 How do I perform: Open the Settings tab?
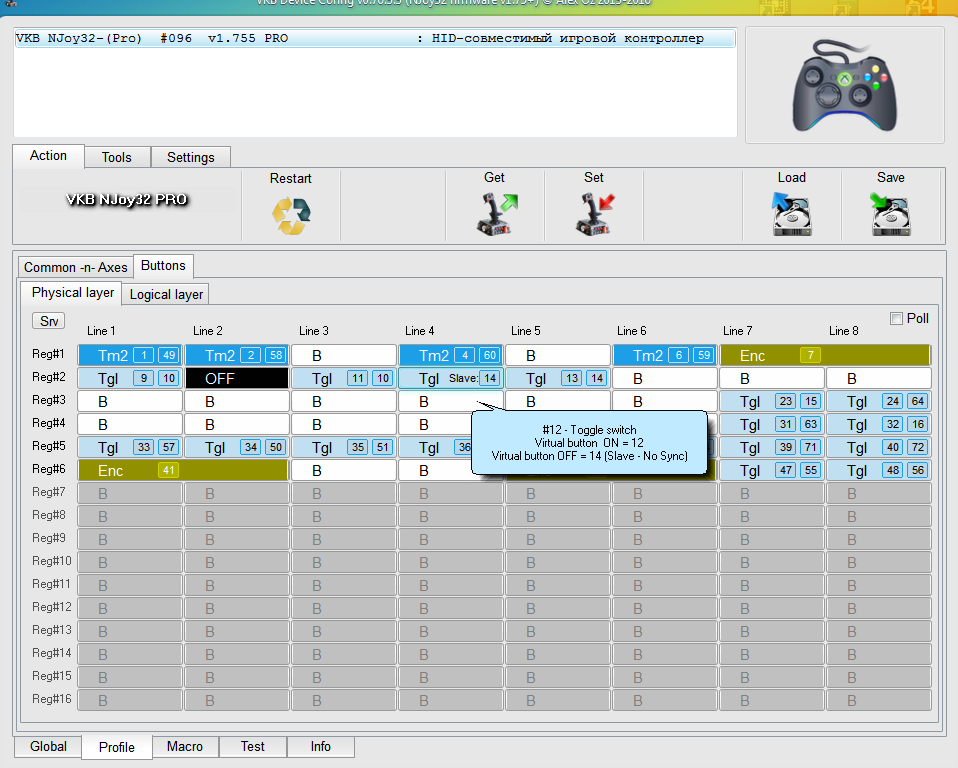coord(191,157)
